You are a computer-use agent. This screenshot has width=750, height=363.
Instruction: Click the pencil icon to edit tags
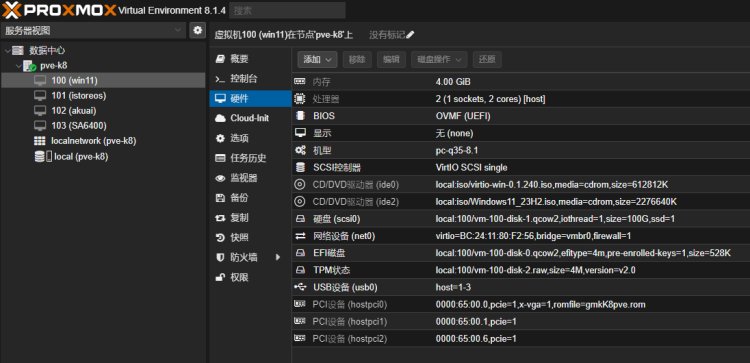point(410,34)
